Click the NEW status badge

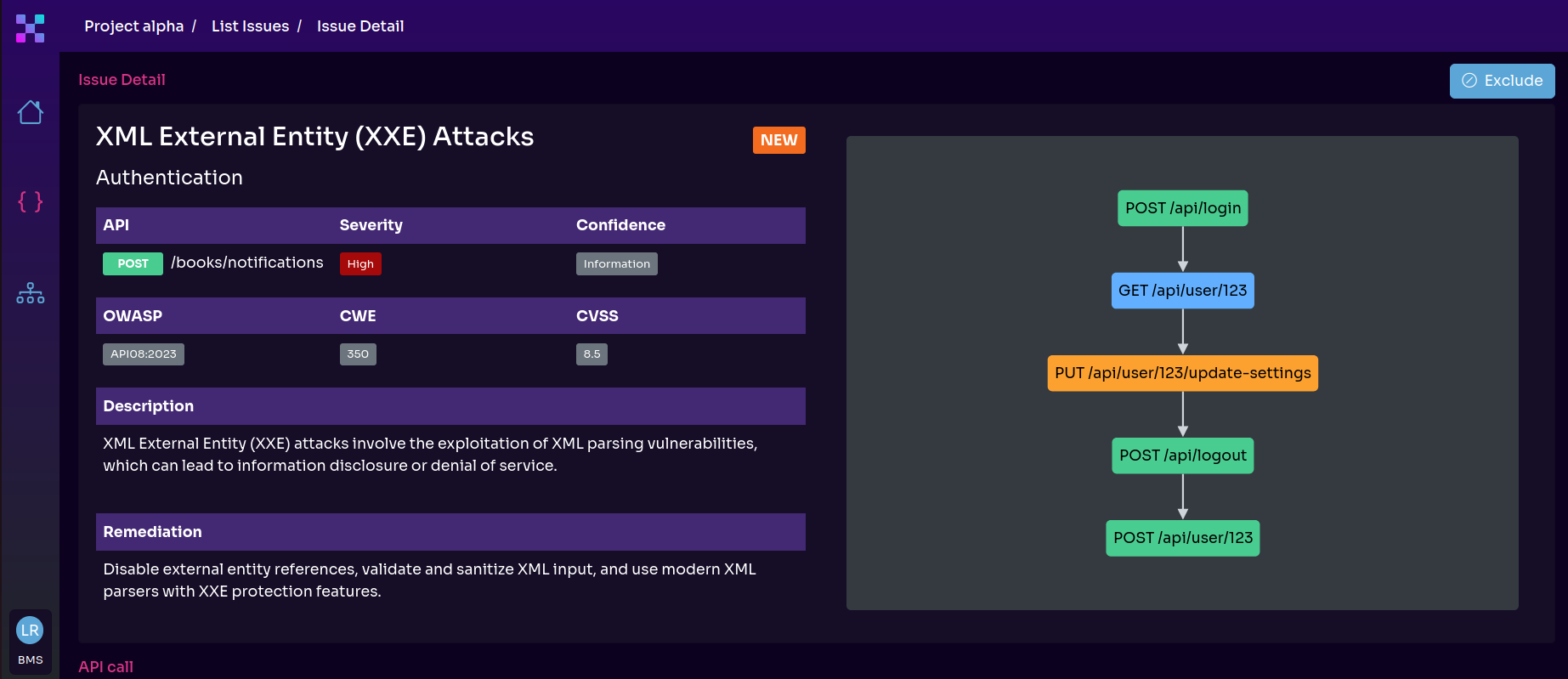(x=778, y=140)
